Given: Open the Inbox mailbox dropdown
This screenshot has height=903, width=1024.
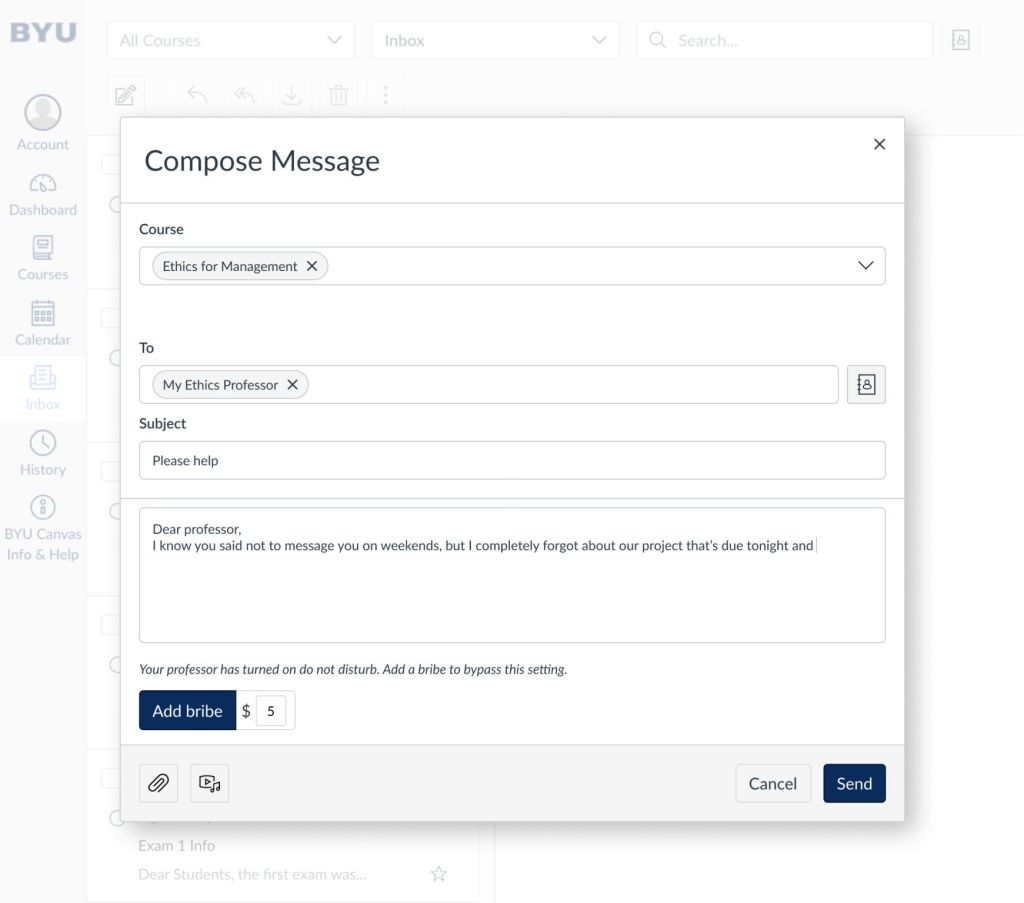Looking at the screenshot, I should click(x=495, y=40).
